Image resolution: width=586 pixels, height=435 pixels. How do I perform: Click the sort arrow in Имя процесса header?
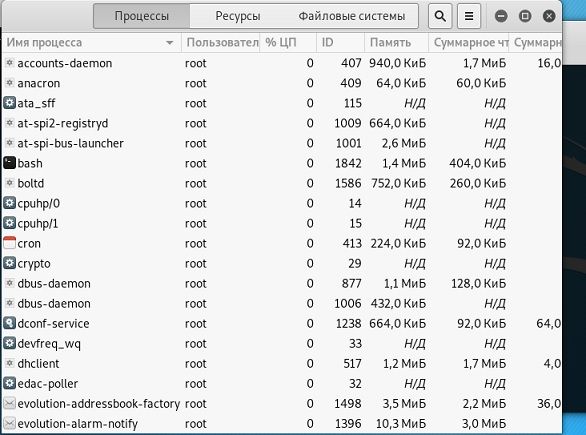[170, 43]
